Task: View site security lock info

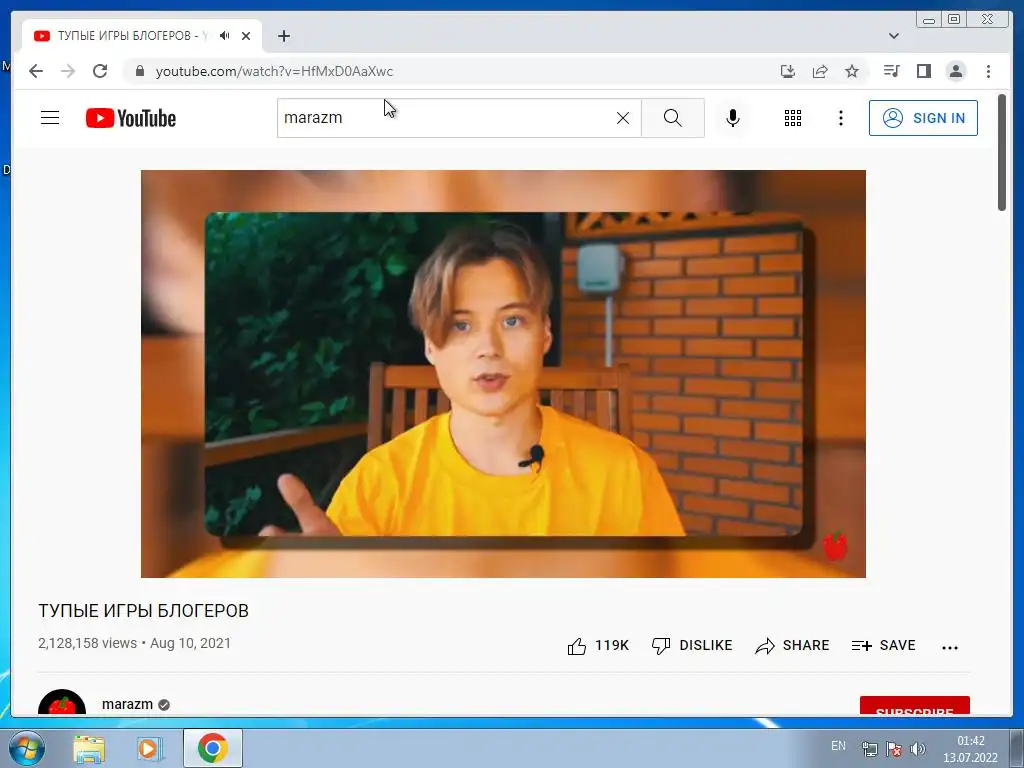Action: click(139, 71)
